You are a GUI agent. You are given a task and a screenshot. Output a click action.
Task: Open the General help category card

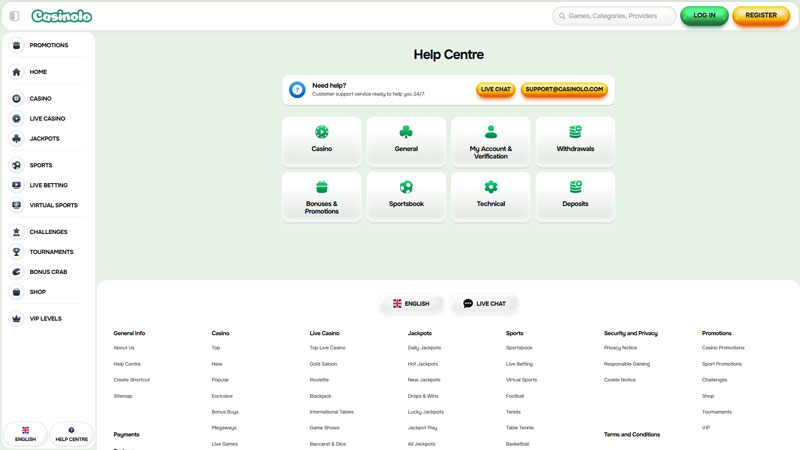(406, 141)
